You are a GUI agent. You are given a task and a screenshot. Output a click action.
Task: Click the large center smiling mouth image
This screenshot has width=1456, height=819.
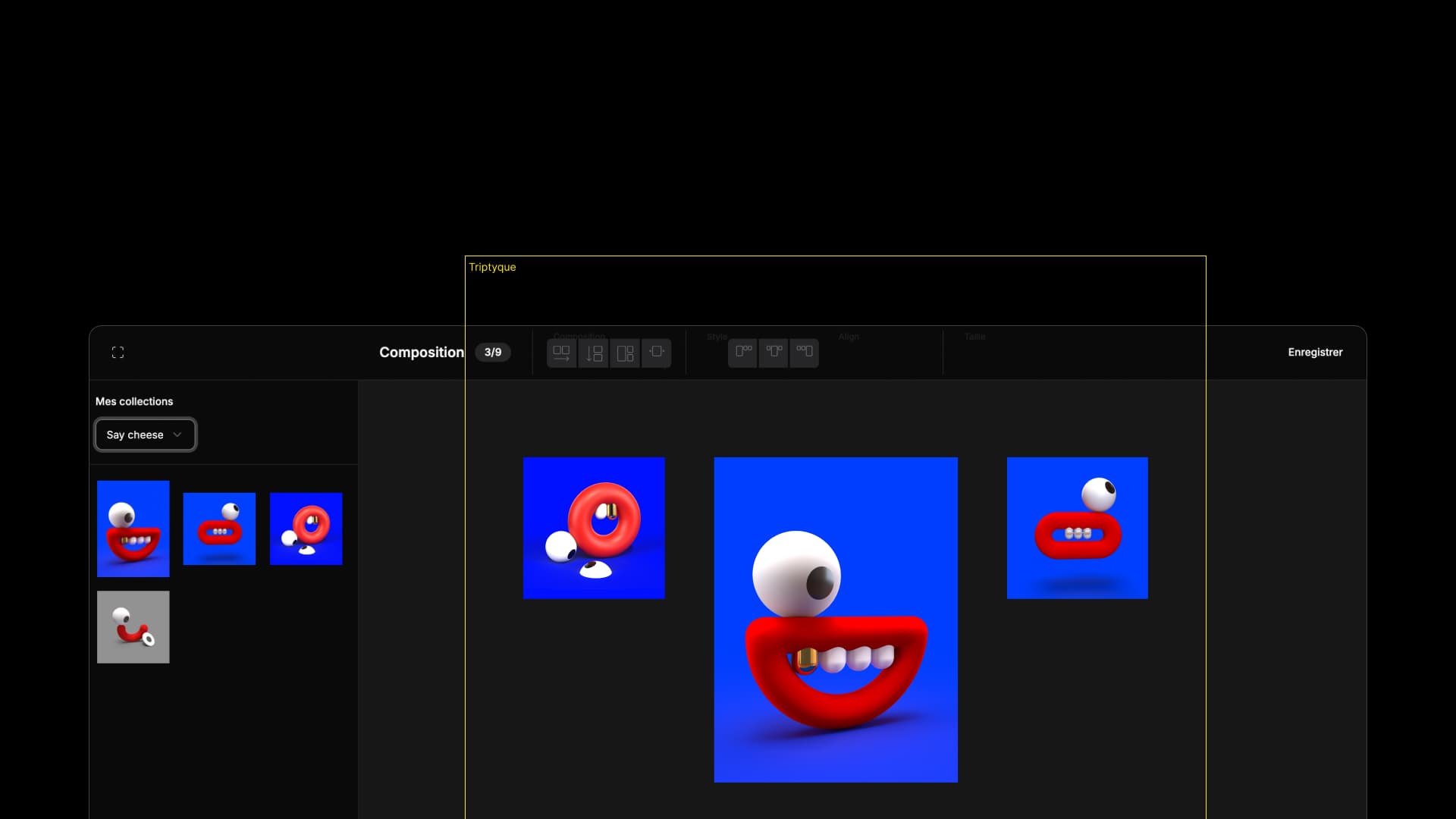836,620
